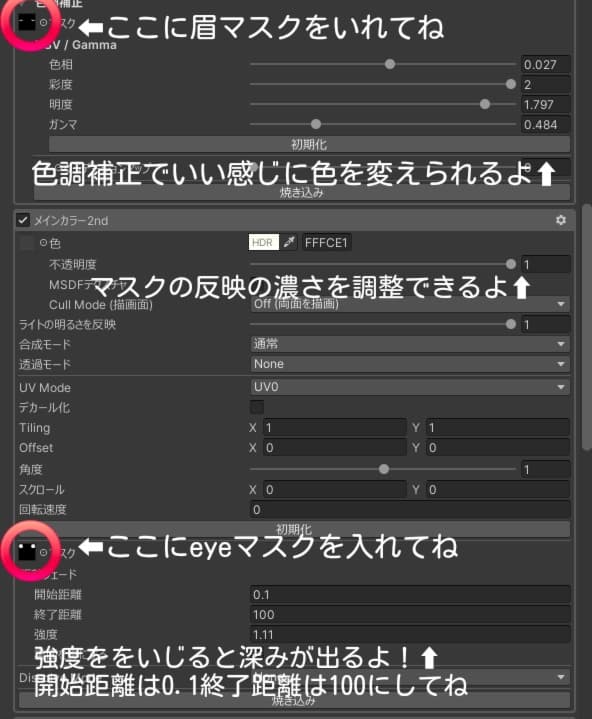Click the 回転速度 label
The height and width of the screenshot is (719, 592).
[x=43, y=509]
